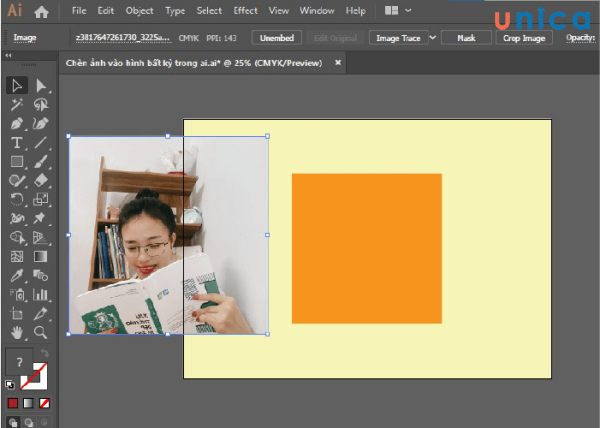Select the Direct Selection tool

tap(41, 86)
